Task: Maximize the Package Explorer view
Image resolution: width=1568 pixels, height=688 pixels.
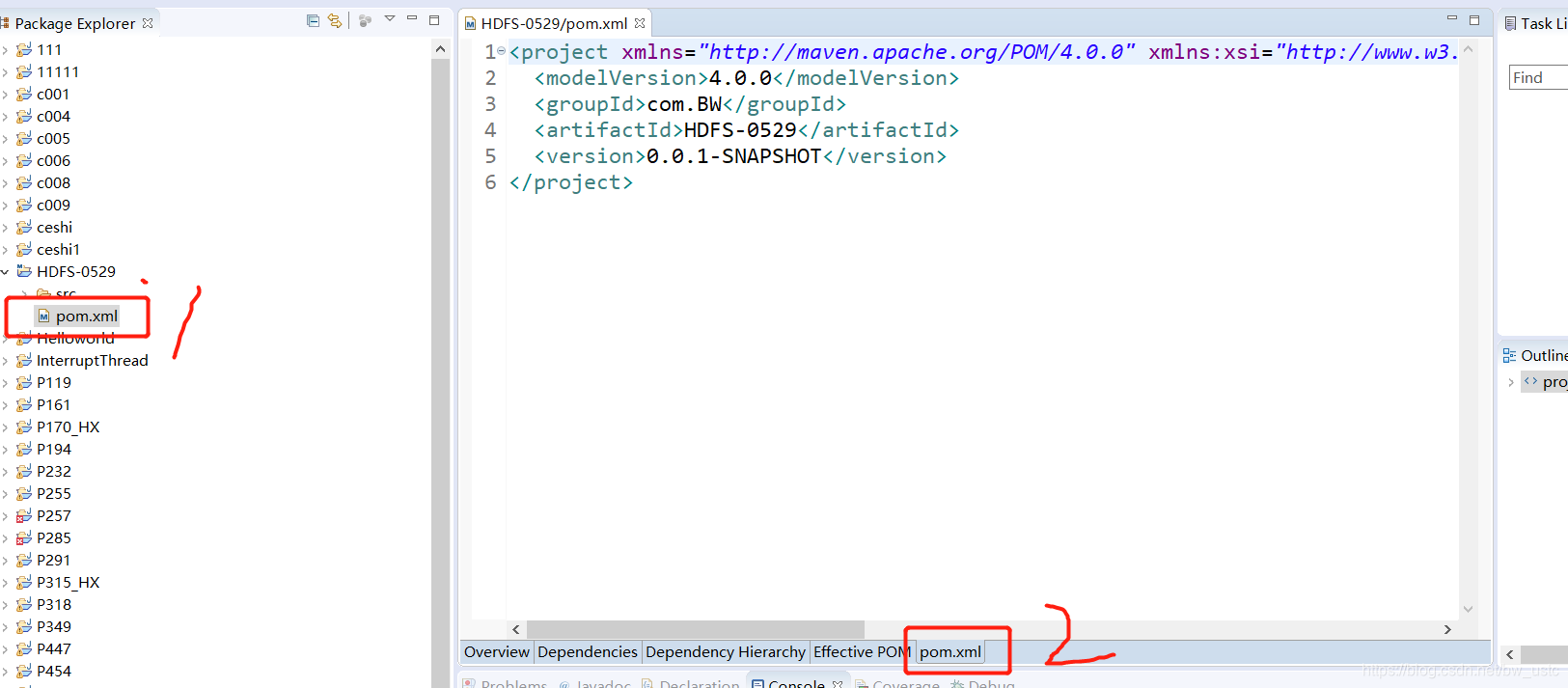Action: (434, 19)
